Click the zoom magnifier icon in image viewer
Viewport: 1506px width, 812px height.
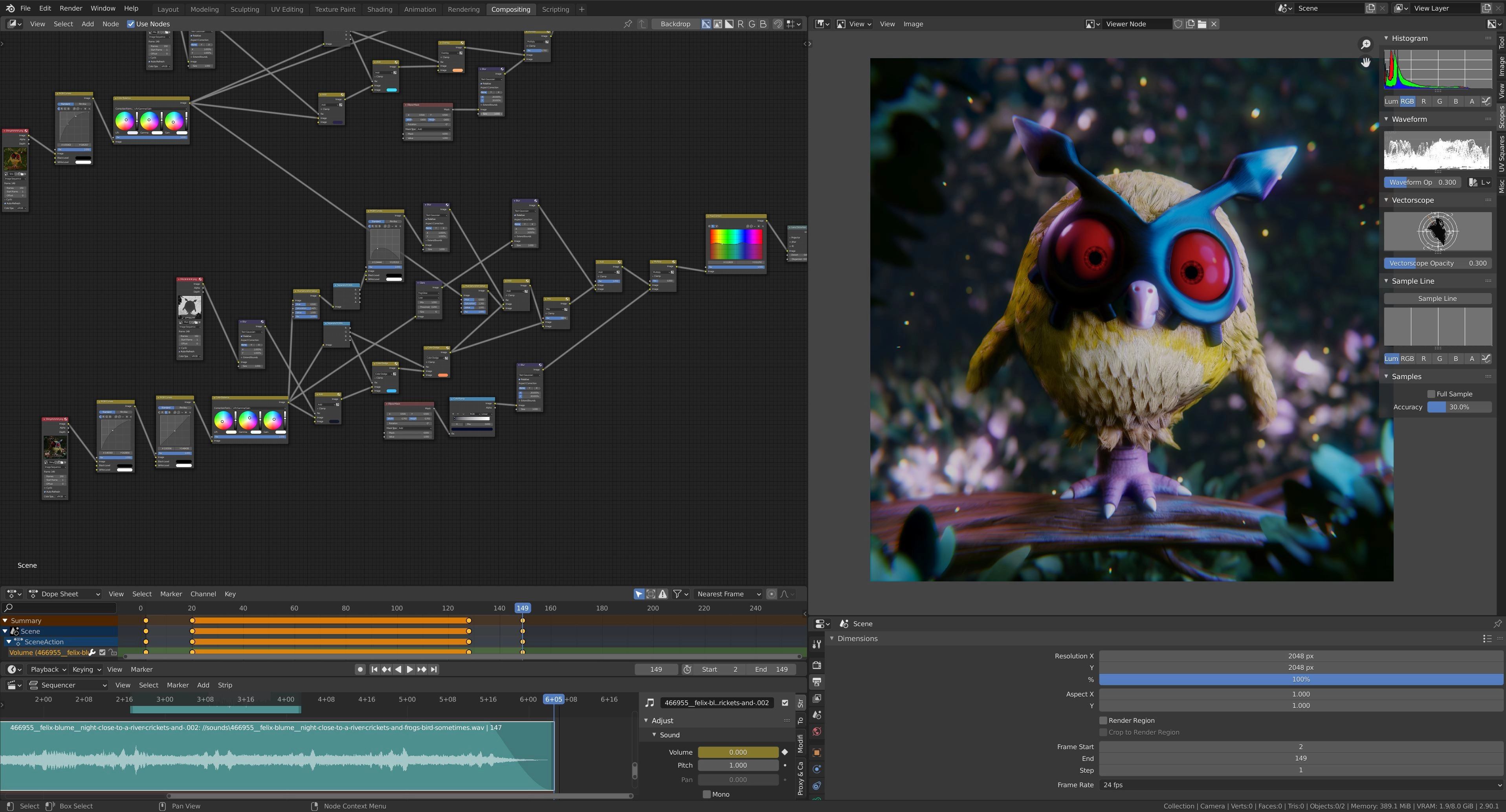click(1366, 44)
